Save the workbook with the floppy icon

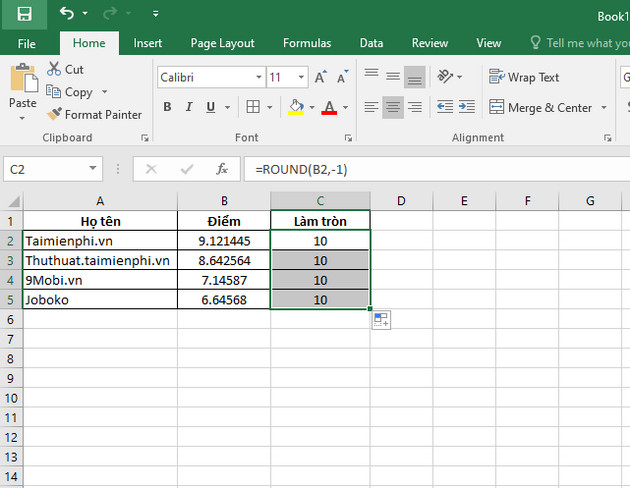click(x=24, y=14)
